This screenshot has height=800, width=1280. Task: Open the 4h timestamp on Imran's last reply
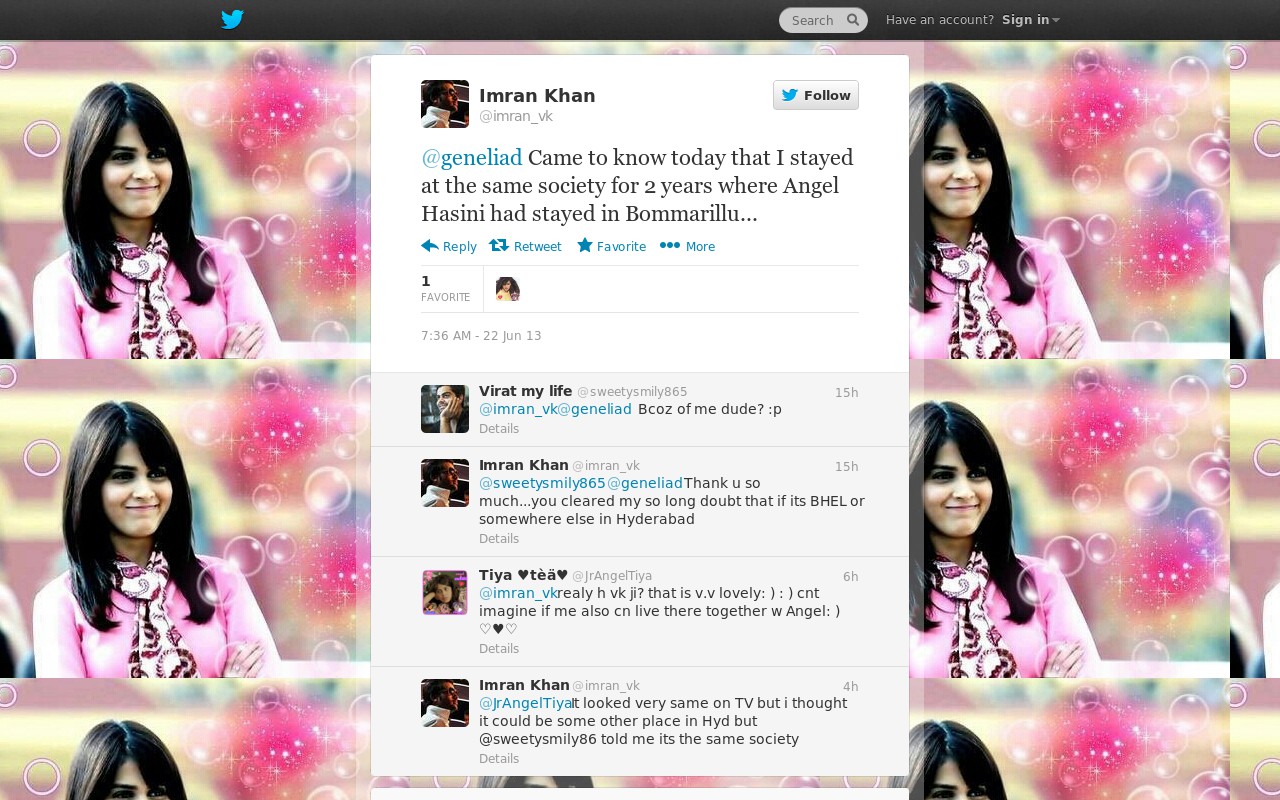pos(851,687)
